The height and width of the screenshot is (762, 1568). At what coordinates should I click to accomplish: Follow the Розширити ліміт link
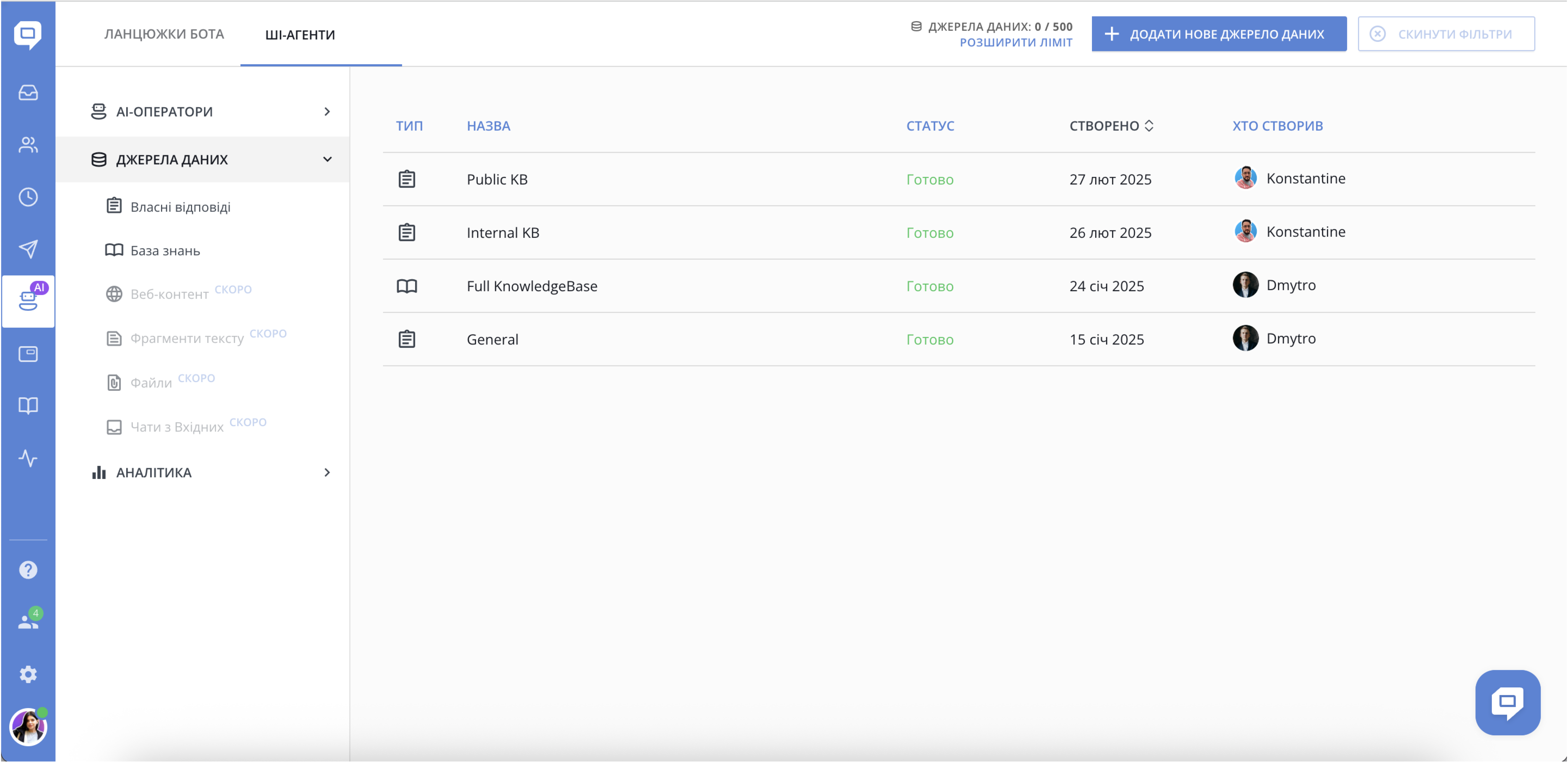pos(1016,43)
